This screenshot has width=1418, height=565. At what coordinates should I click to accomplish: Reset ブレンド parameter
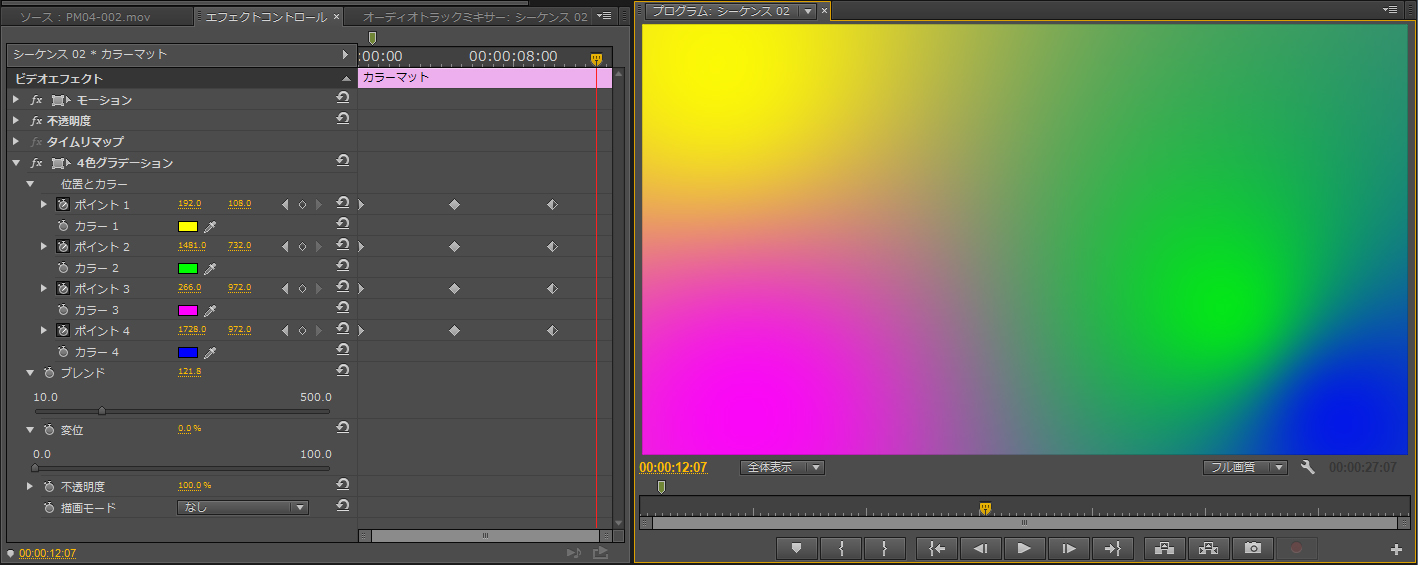[x=343, y=371]
